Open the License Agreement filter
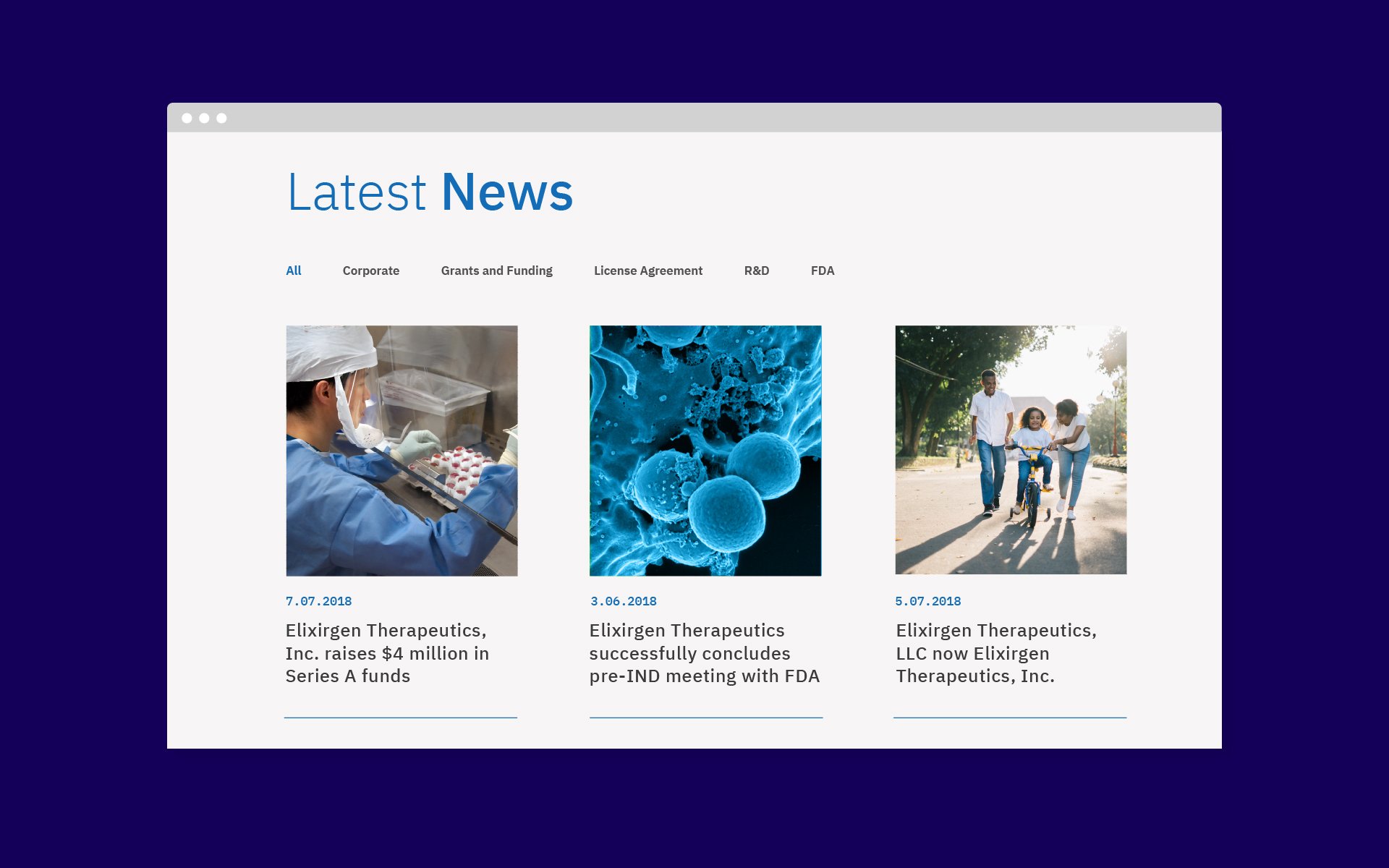The width and height of the screenshot is (1389, 868). 648,271
